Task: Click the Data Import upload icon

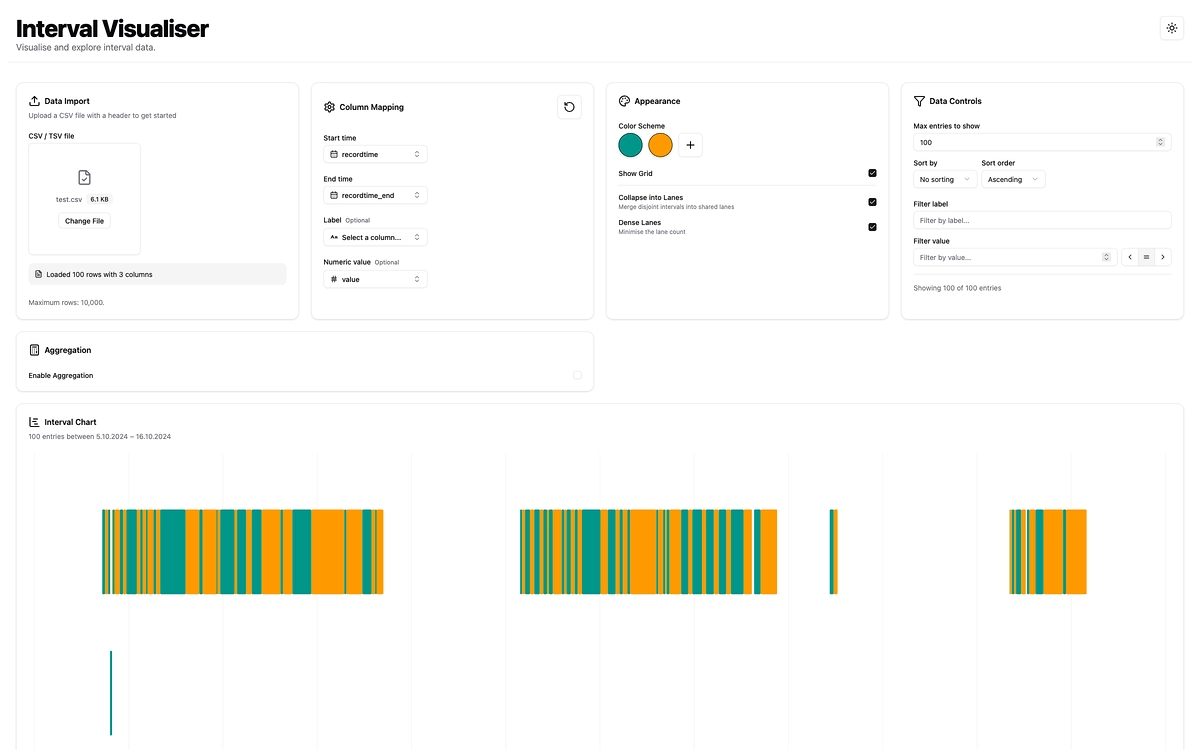Action: pyautogui.click(x=34, y=101)
